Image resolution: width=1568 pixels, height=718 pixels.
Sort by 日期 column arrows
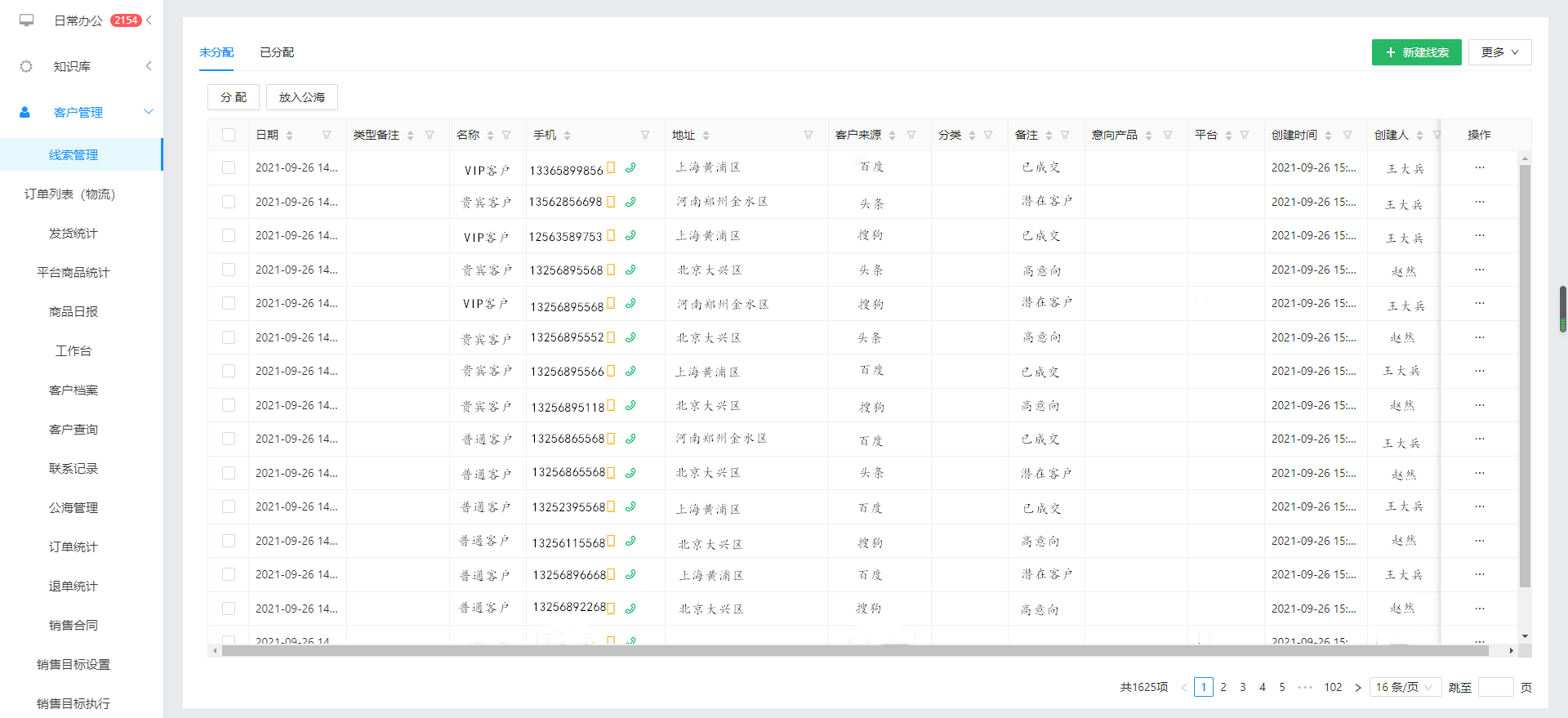289,136
